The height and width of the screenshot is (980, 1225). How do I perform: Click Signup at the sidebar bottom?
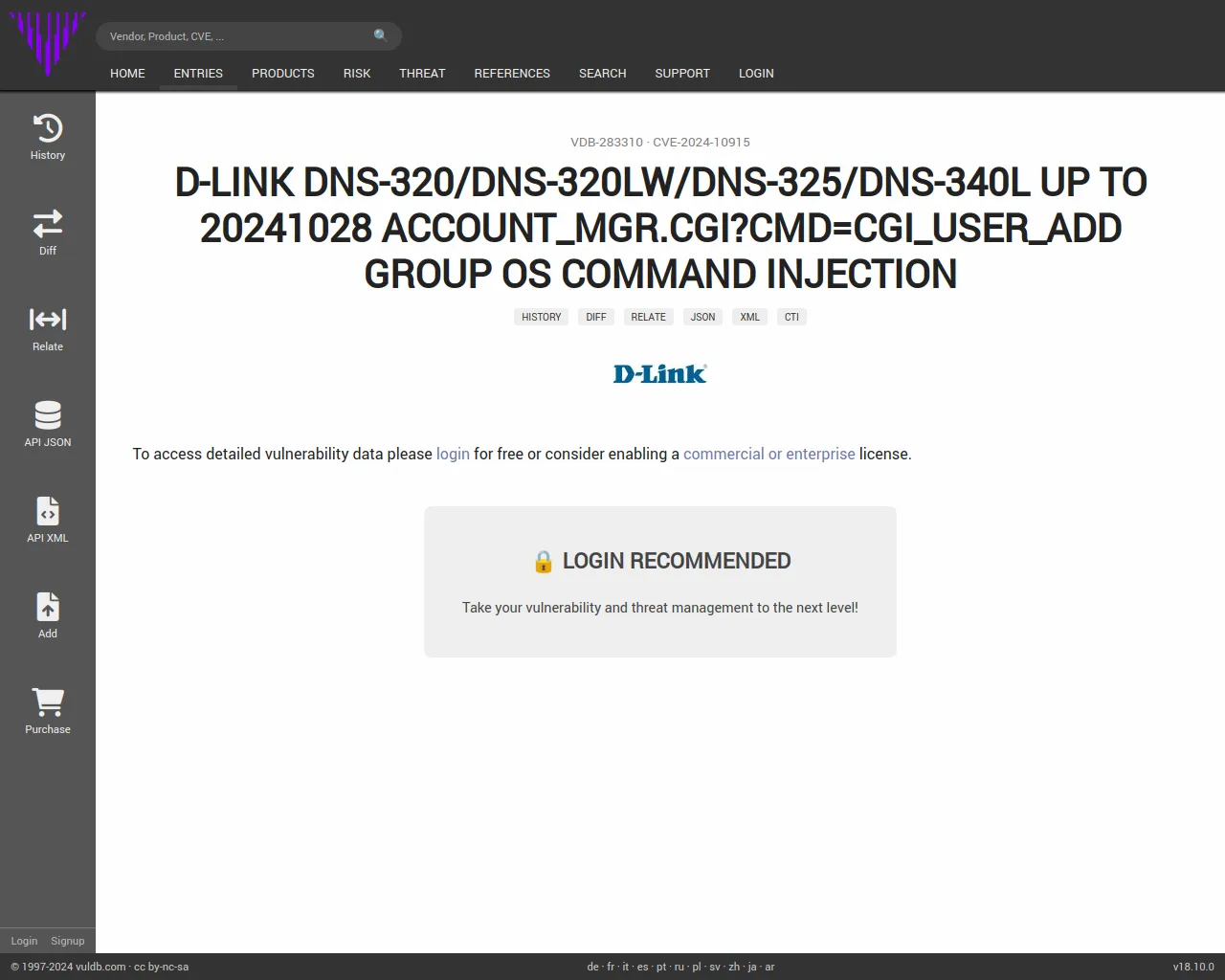coord(68,941)
